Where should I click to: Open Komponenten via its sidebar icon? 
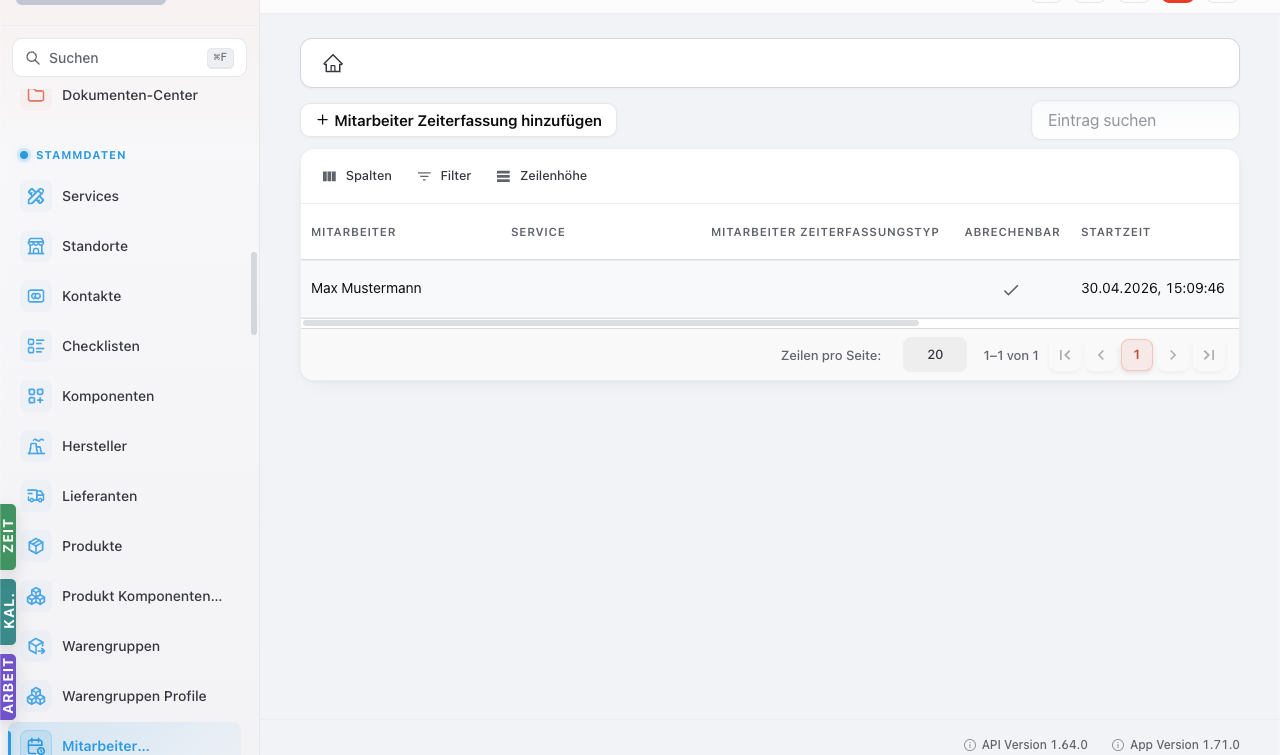click(36, 396)
